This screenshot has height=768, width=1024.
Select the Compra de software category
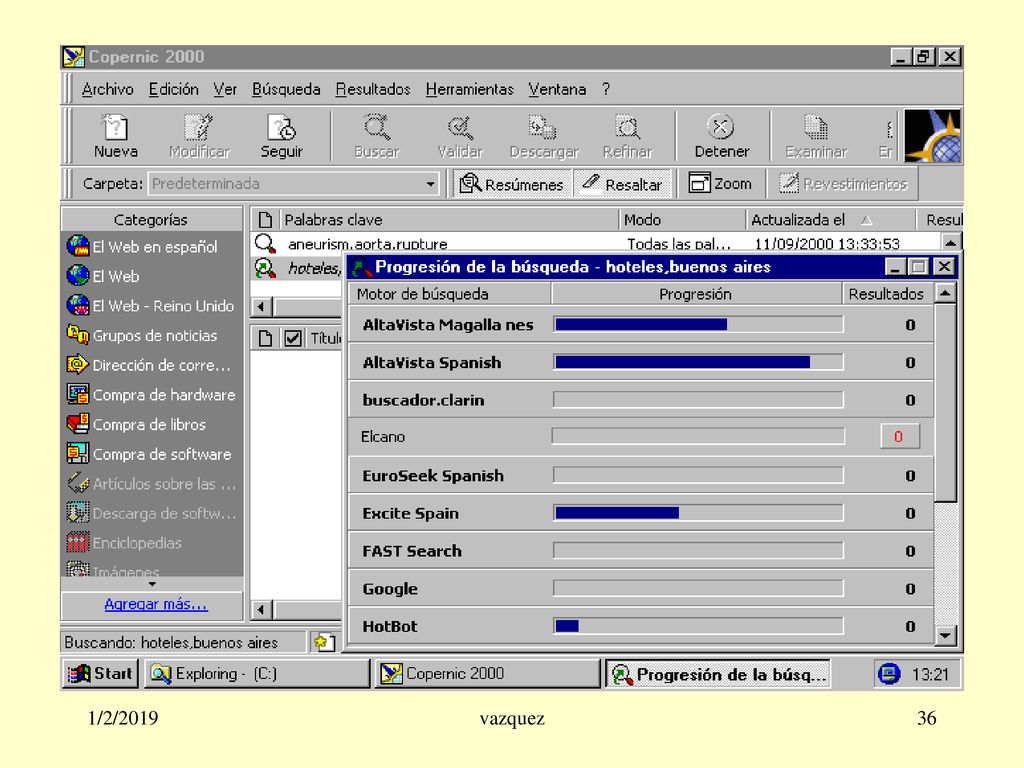pyautogui.click(x=152, y=454)
